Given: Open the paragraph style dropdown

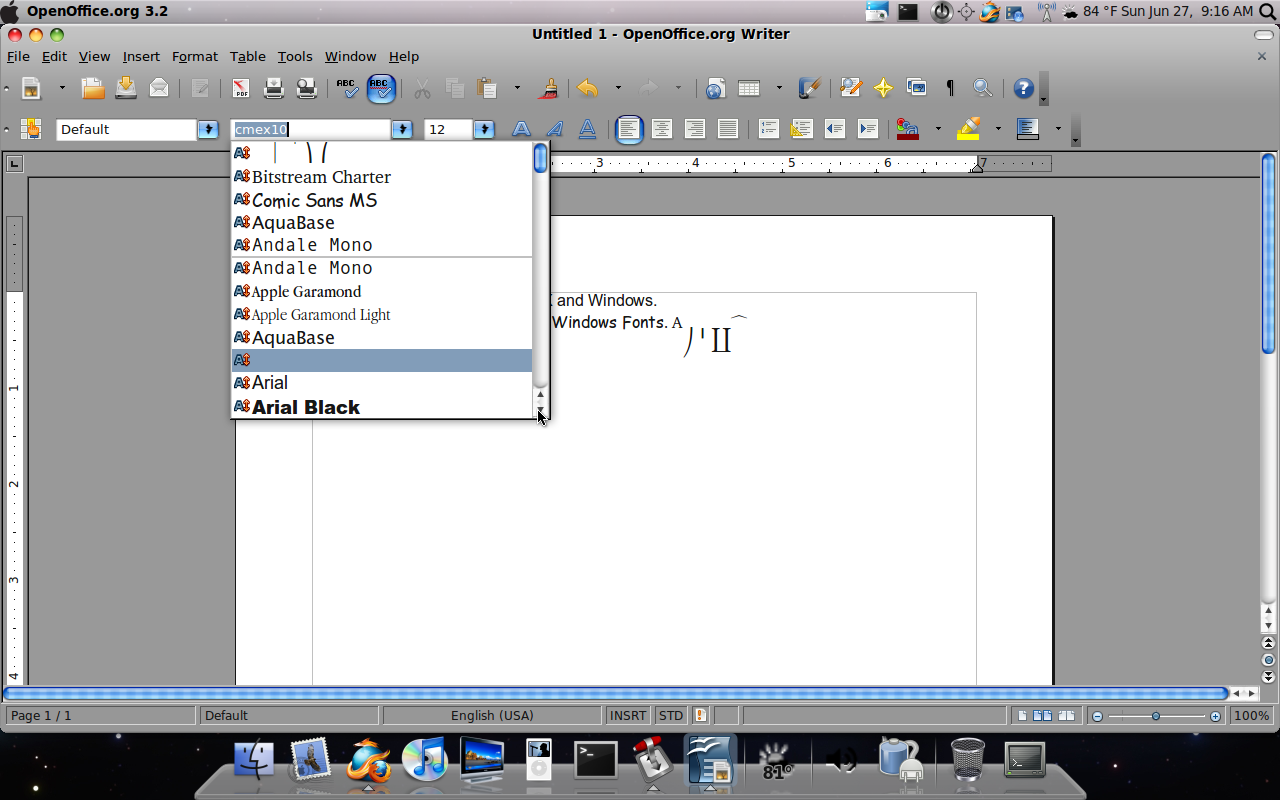Looking at the screenshot, I should (207, 129).
